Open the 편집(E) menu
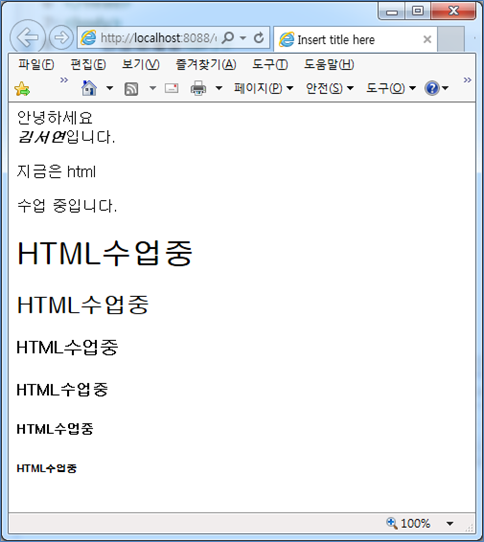This screenshot has width=484, height=542. coord(88,64)
